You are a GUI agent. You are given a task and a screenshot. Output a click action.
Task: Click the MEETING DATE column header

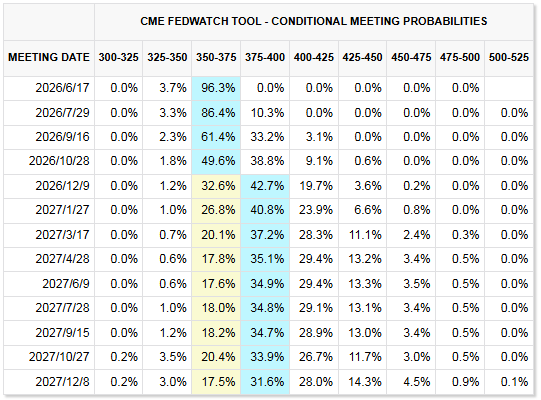click(49, 57)
